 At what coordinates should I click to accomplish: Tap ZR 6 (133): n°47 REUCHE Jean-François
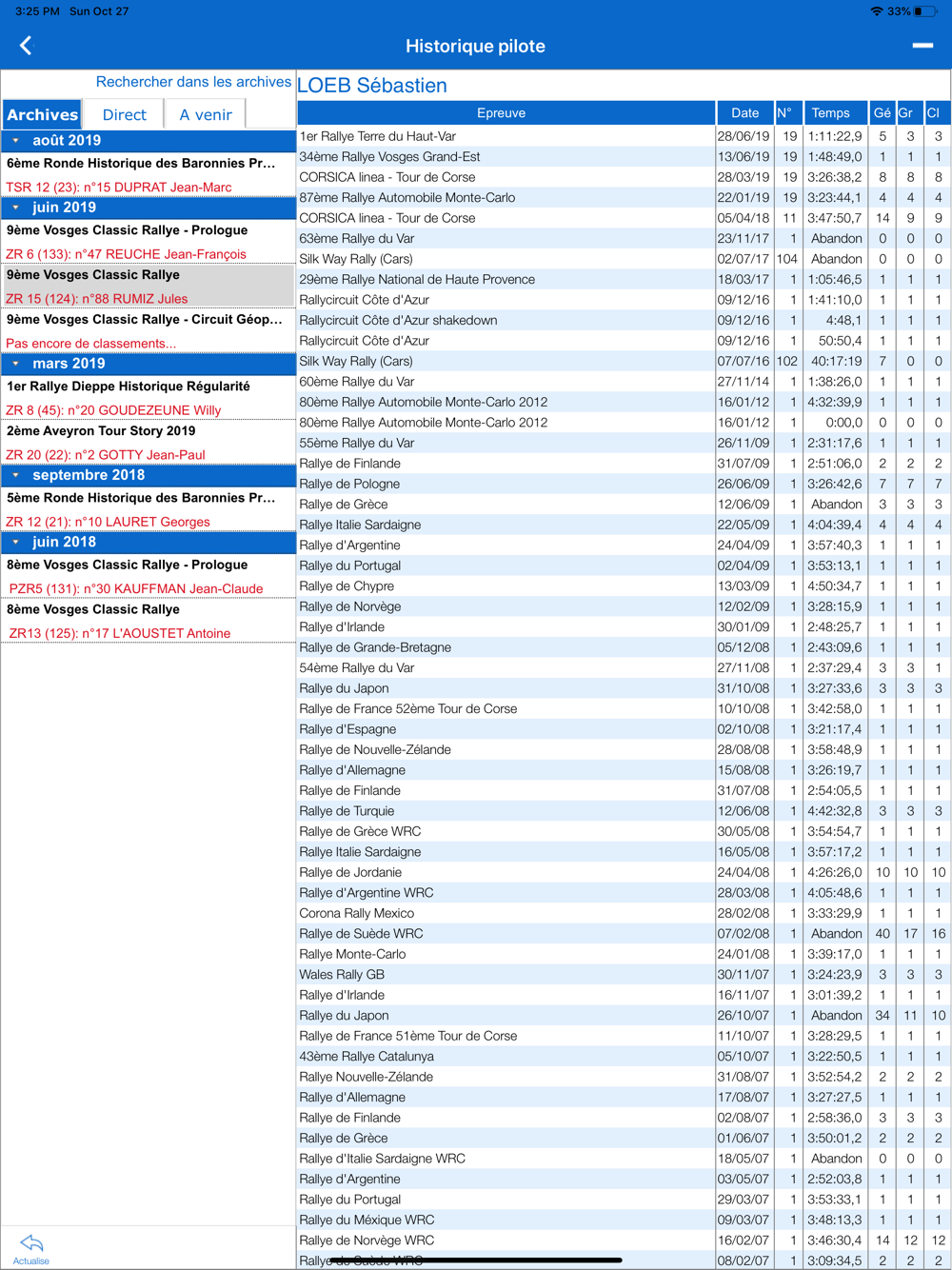click(126, 253)
